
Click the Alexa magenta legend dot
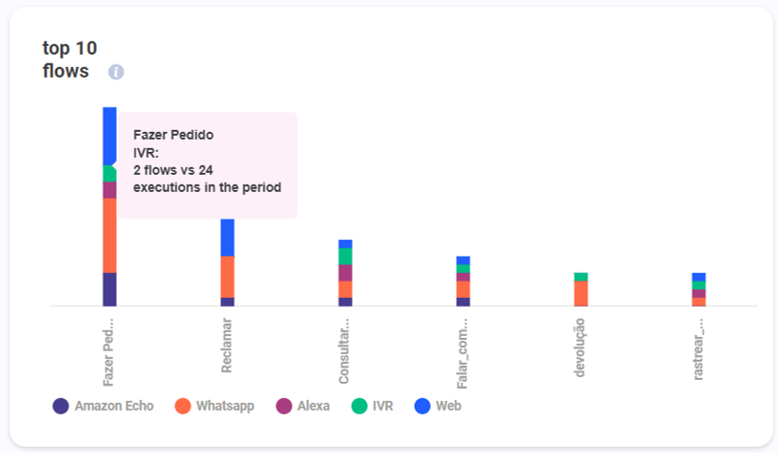click(x=284, y=406)
